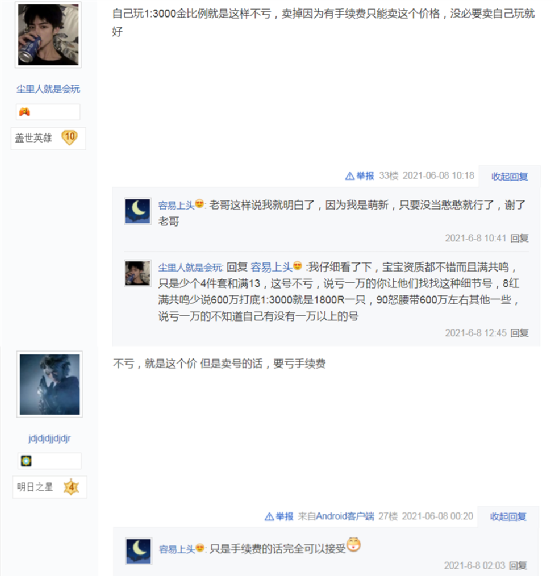553x576 pixels.
Task: Collapse replies with 收起回复 on floor 33
Action: (x=509, y=177)
